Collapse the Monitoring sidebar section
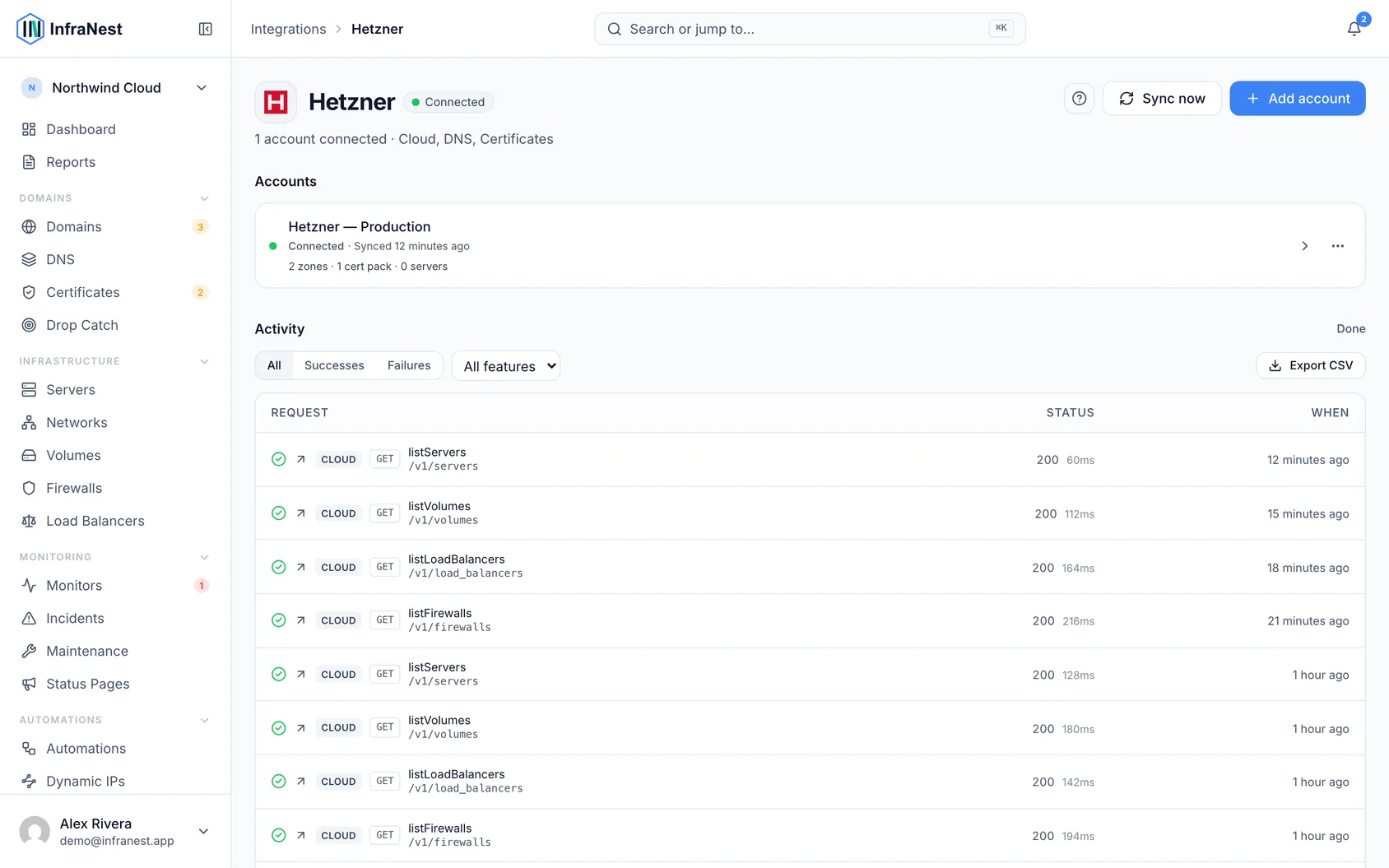The width and height of the screenshot is (1389, 868). [204, 557]
